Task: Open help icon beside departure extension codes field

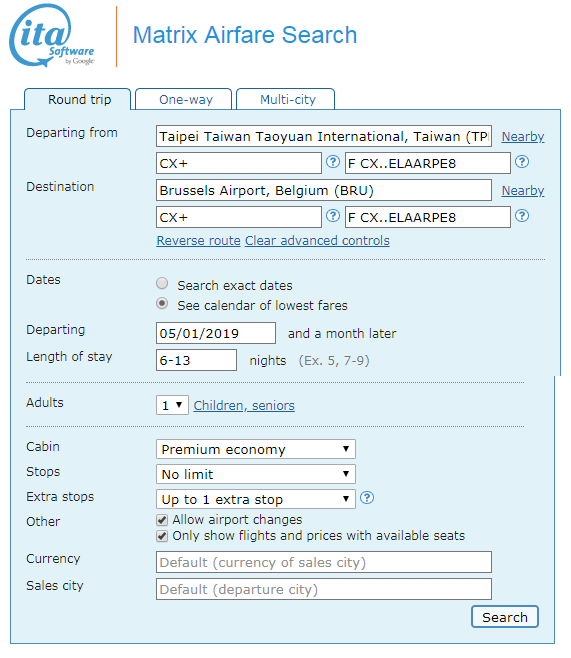Action: (521, 162)
